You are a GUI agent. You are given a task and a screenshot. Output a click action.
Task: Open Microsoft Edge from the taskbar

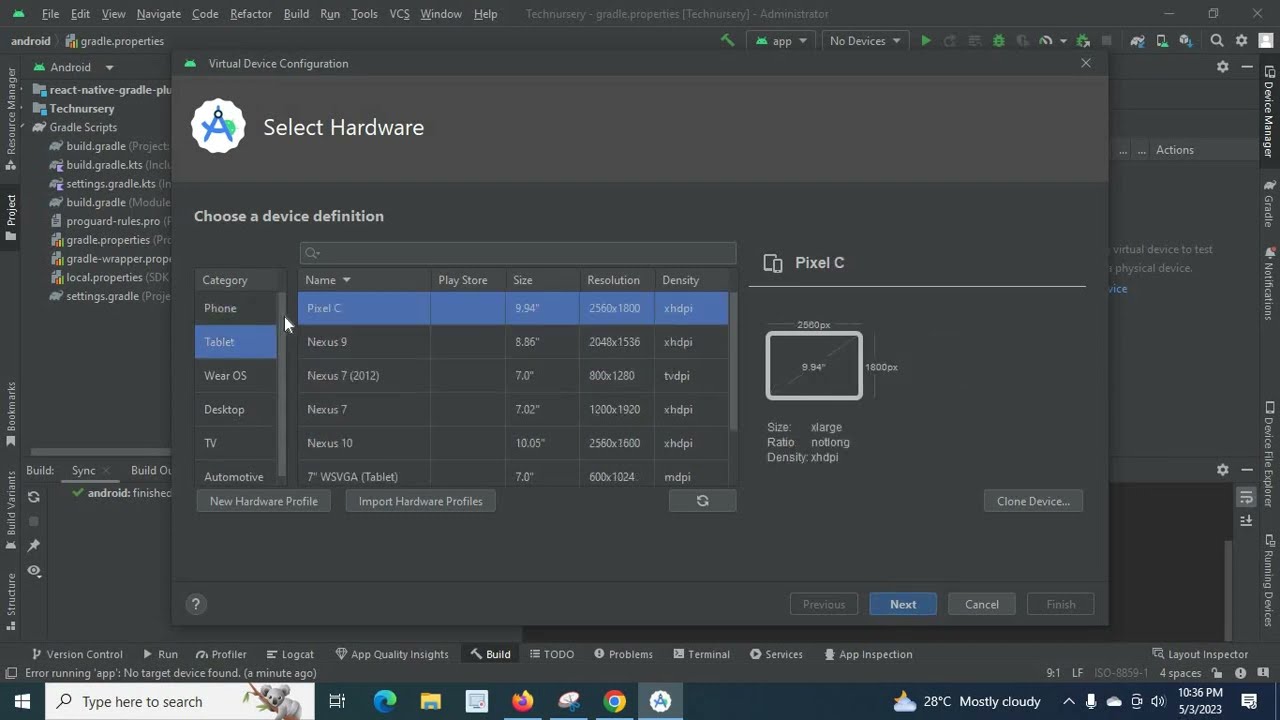(385, 701)
